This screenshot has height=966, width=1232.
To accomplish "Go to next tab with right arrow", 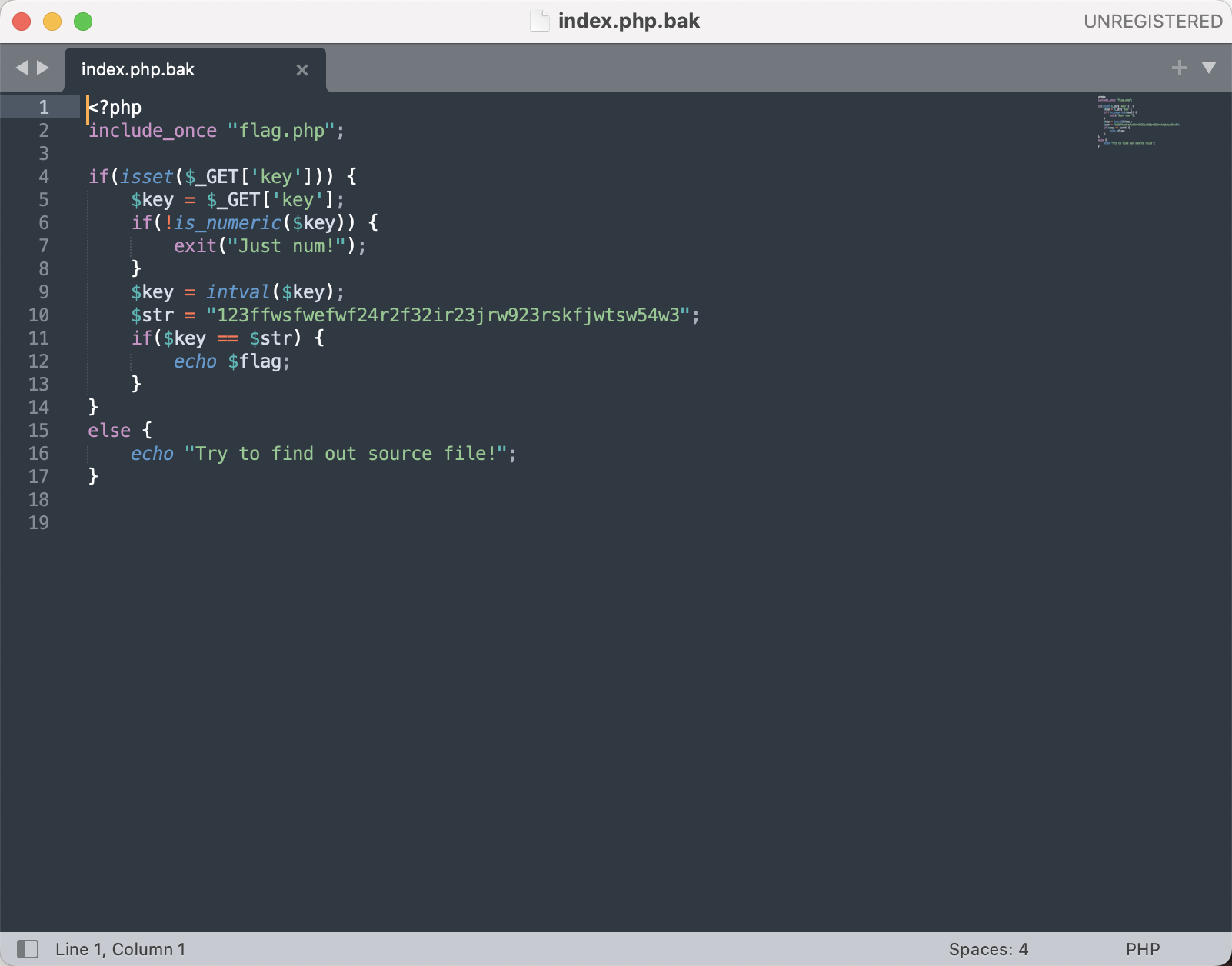I will click(43, 68).
